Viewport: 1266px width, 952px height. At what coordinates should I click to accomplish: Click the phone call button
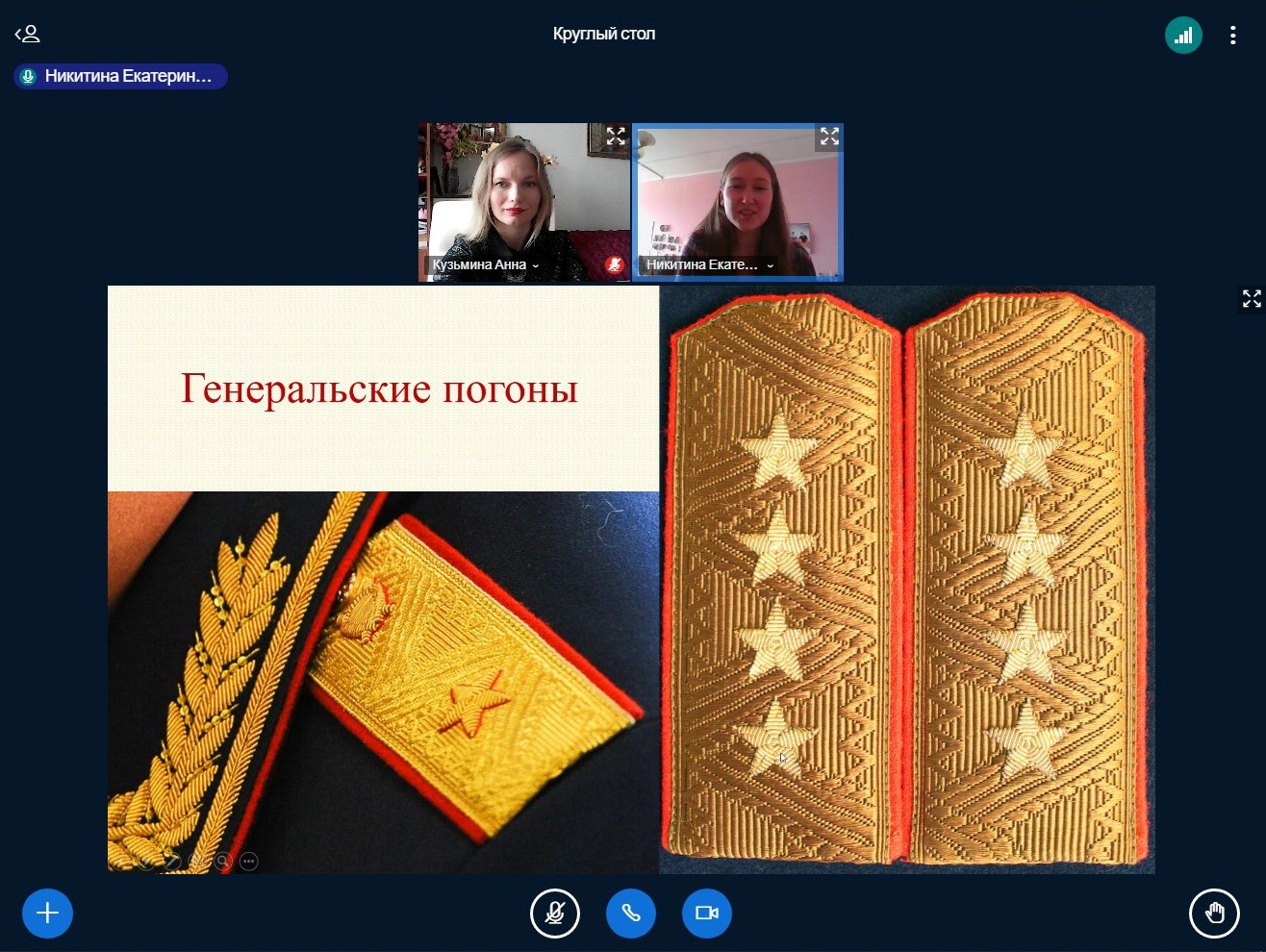point(631,913)
